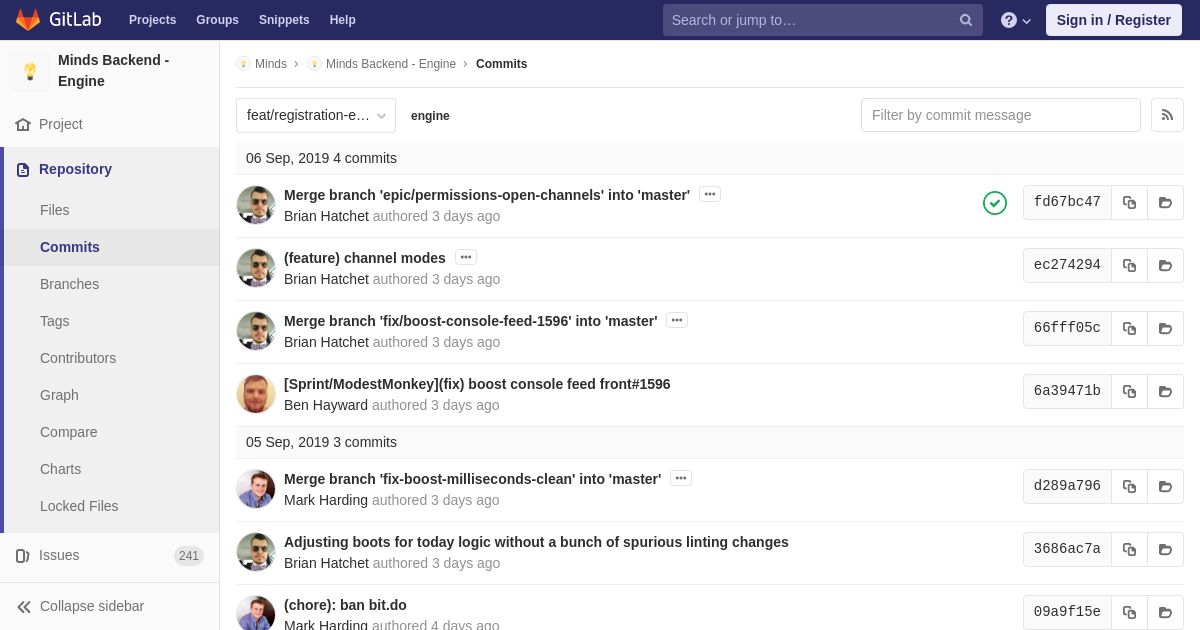This screenshot has height=630, width=1200.
Task: Copy commit SHA 09a9f15e
Action: pos(1129,612)
